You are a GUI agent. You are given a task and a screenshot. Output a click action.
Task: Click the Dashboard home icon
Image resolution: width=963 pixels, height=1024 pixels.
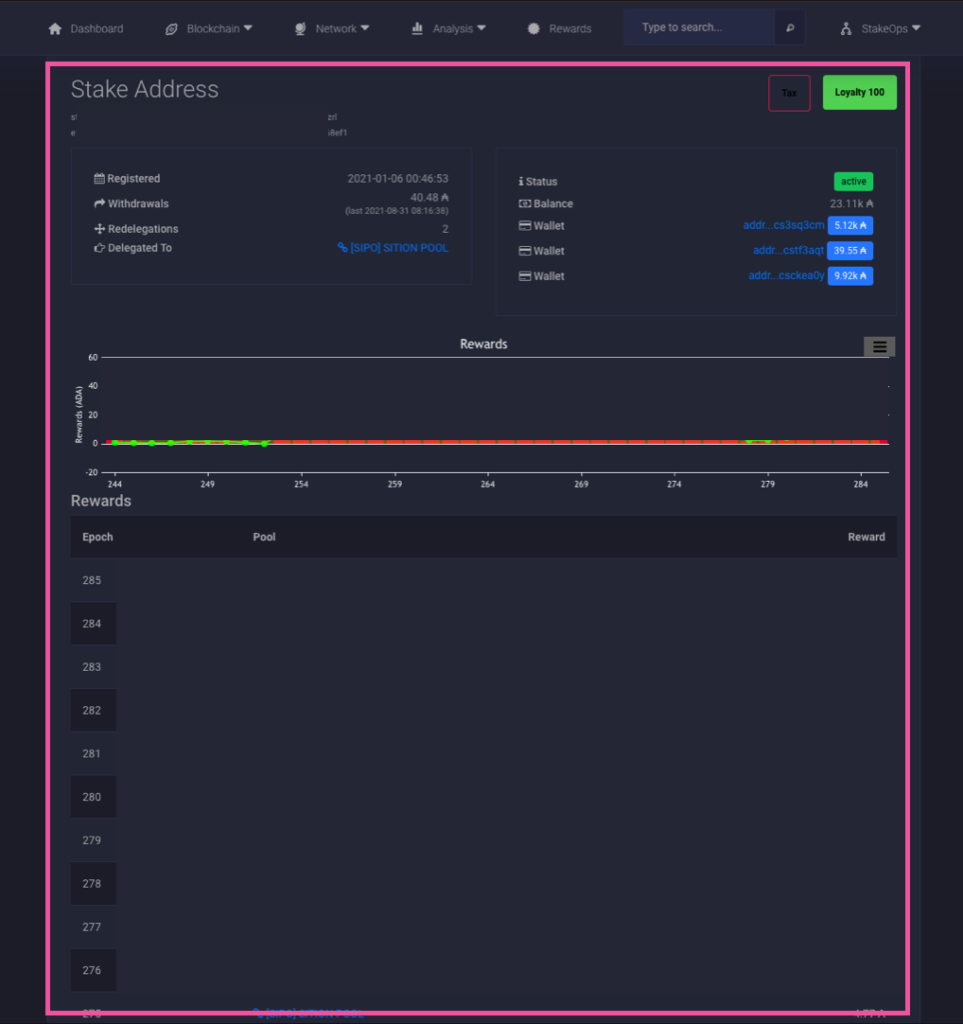(x=55, y=28)
